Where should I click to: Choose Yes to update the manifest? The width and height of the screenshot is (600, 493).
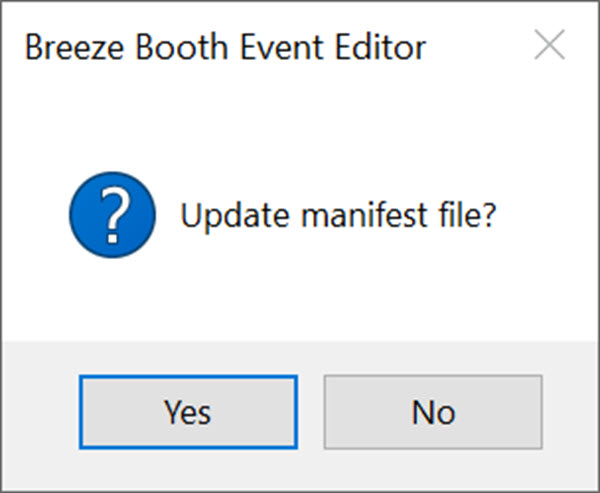click(x=188, y=412)
